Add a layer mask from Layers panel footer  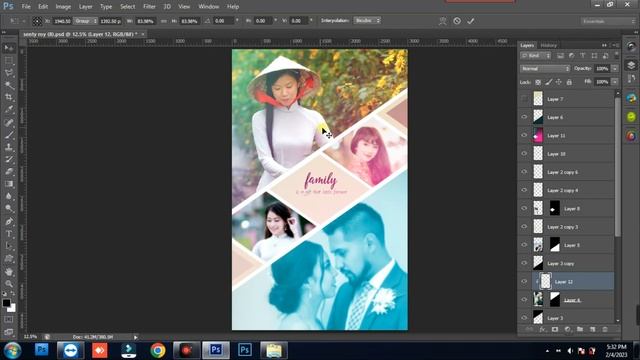coord(555,329)
